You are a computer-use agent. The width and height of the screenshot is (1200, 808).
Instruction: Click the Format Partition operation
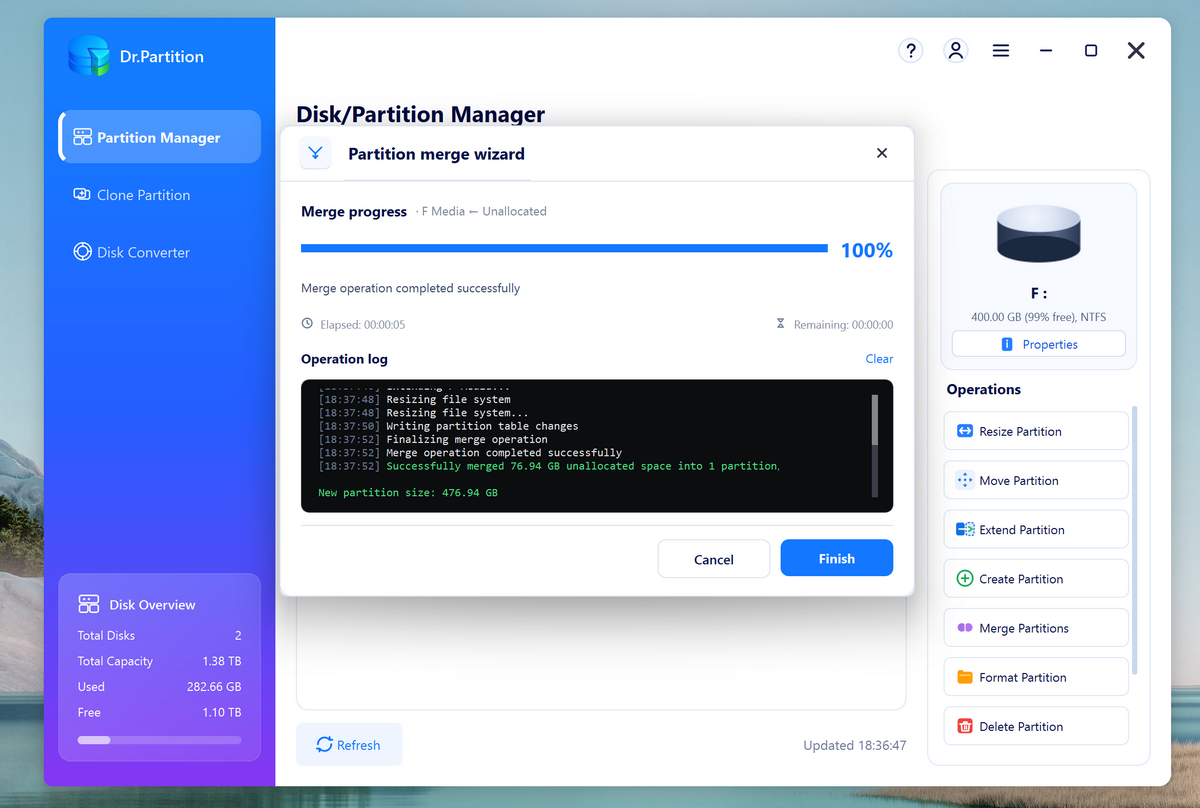1036,677
